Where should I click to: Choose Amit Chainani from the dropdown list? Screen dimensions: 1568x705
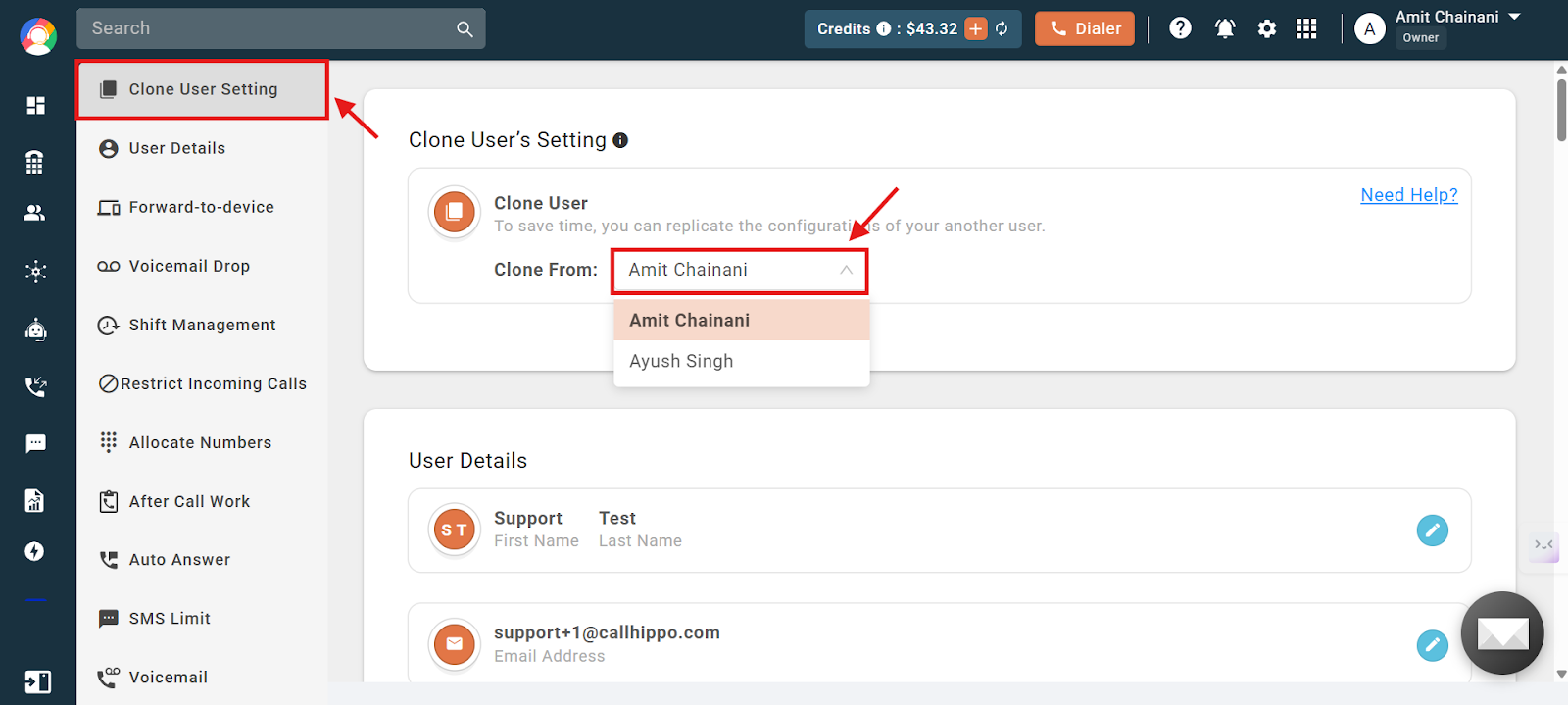[x=742, y=321]
